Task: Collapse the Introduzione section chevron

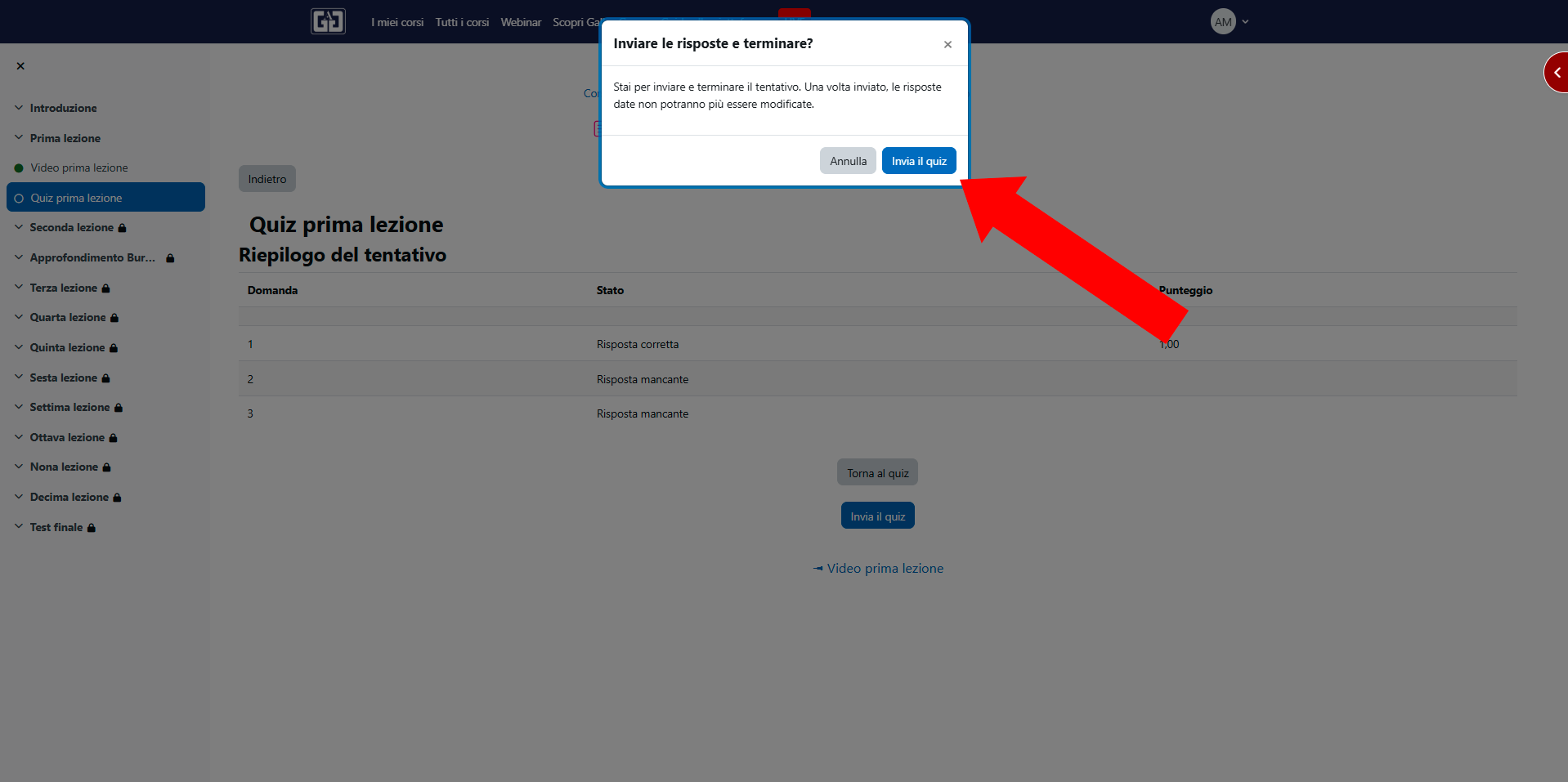Action: 19,108
